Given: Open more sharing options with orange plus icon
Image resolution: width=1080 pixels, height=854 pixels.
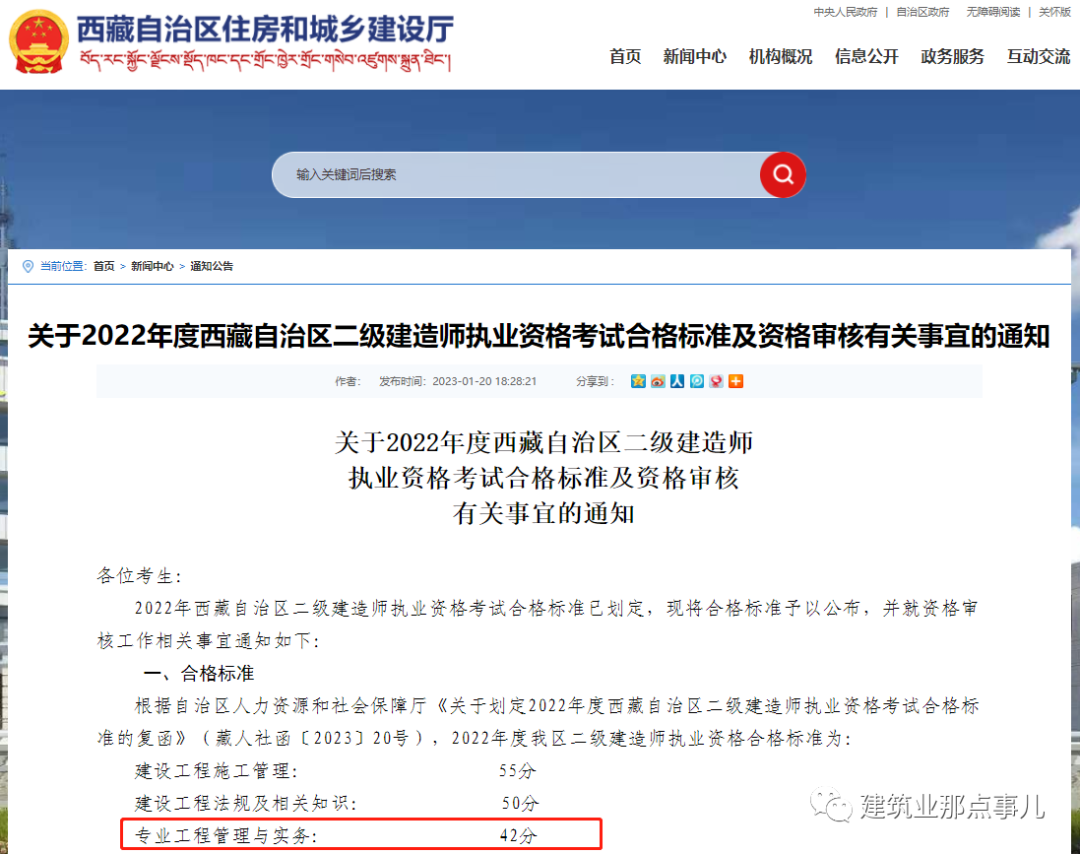Looking at the screenshot, I should point(735,381).
